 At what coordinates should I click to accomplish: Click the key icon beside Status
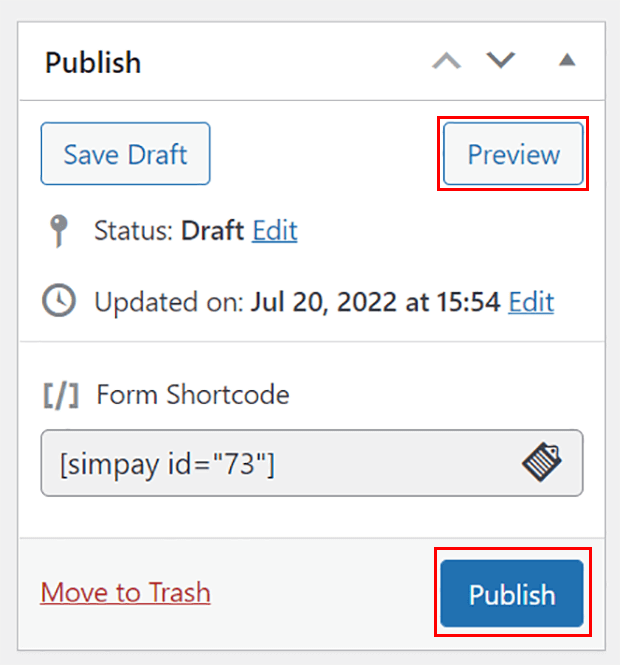coord(59,232)
